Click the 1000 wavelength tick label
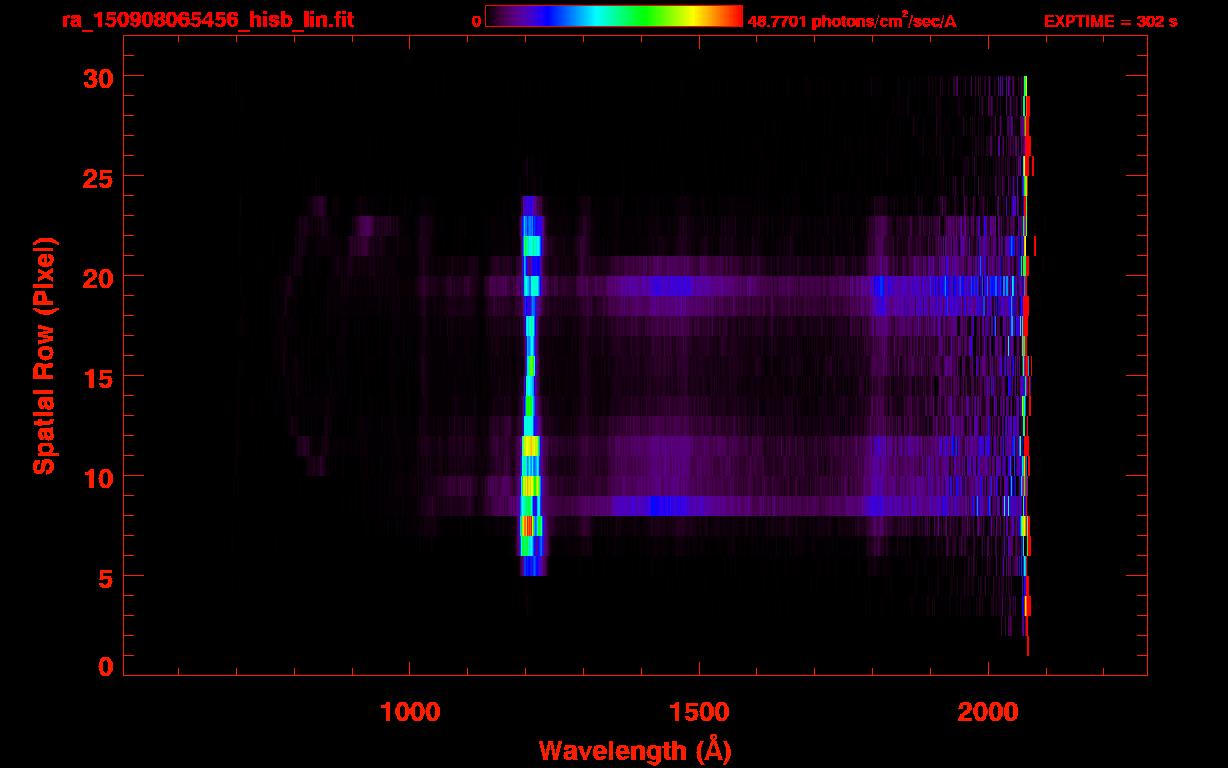This screenshot has width=1228, height=768. point(410,711)
